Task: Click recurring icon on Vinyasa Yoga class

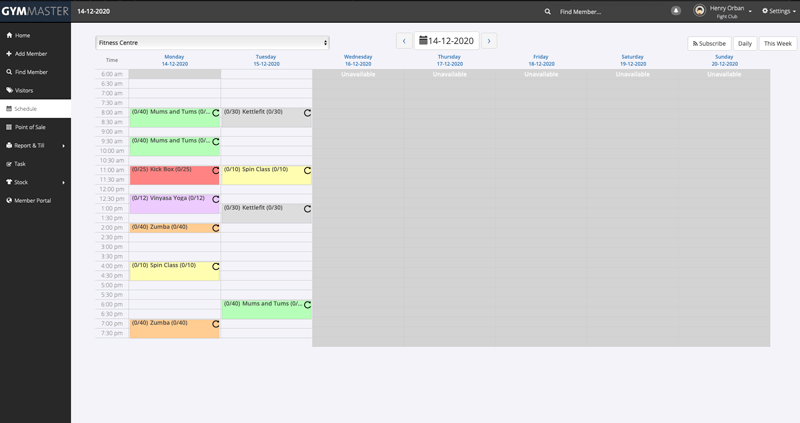Action: tap(215, 199)
